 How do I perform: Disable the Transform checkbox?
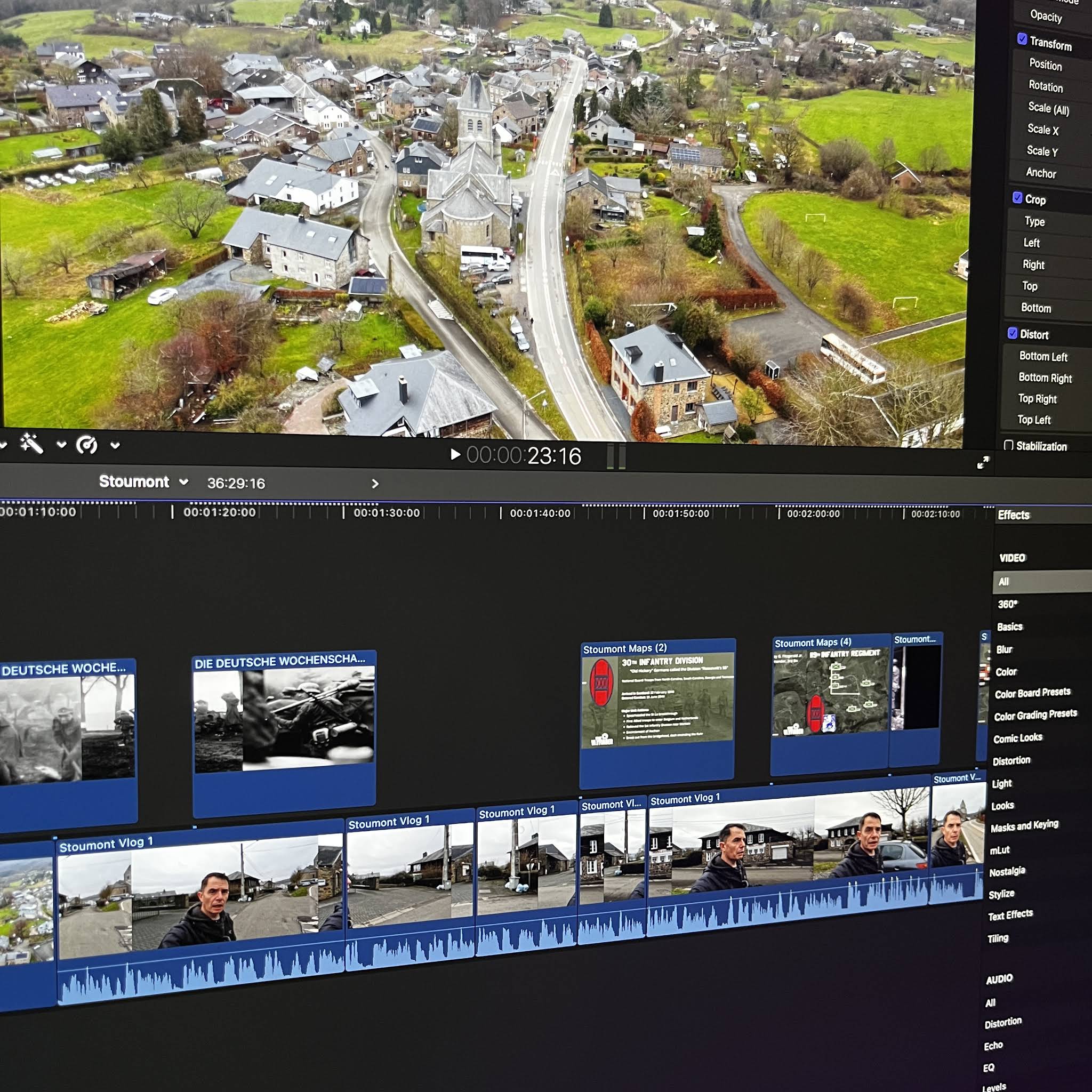[x=1022, y=39]
